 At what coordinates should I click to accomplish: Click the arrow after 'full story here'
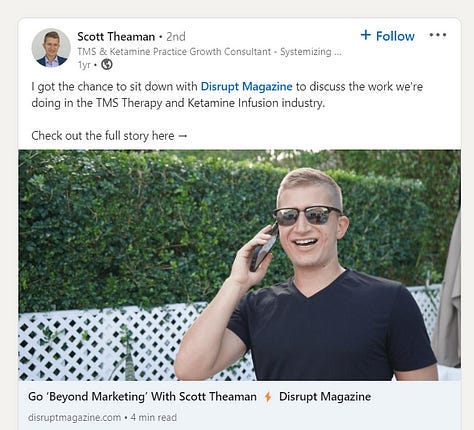click(183, 136)
